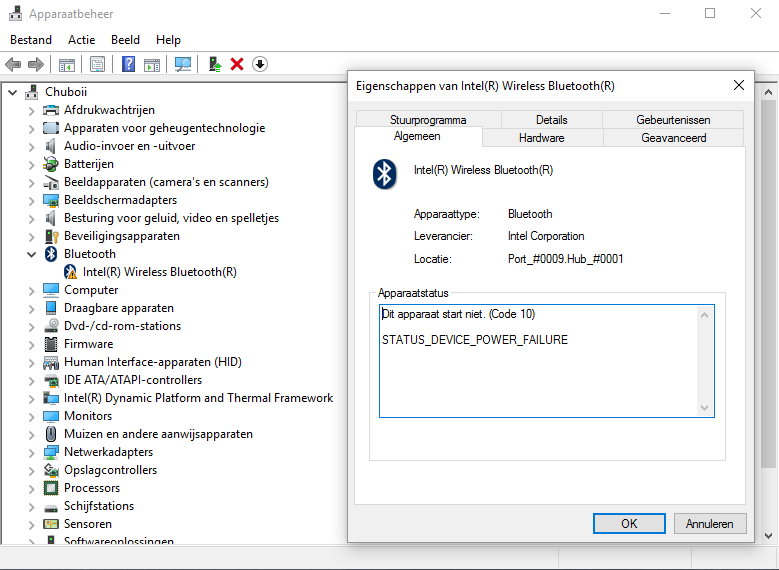This screenshot has width=779, height=570.
Task: Click the status box scroll down arrow
Action: click(x=704, y=407)
